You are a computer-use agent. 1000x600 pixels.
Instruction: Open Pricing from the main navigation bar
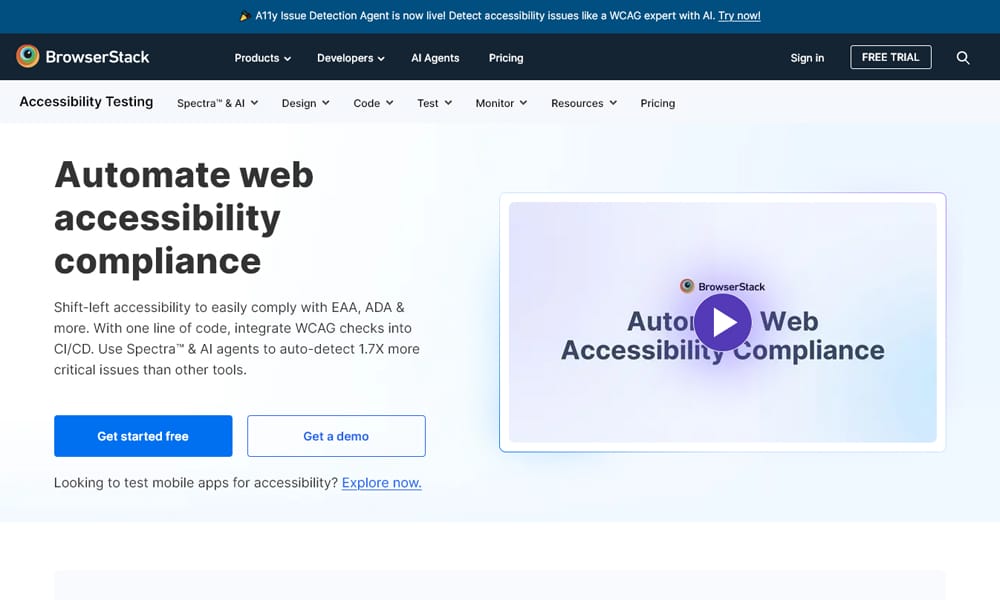506,58
